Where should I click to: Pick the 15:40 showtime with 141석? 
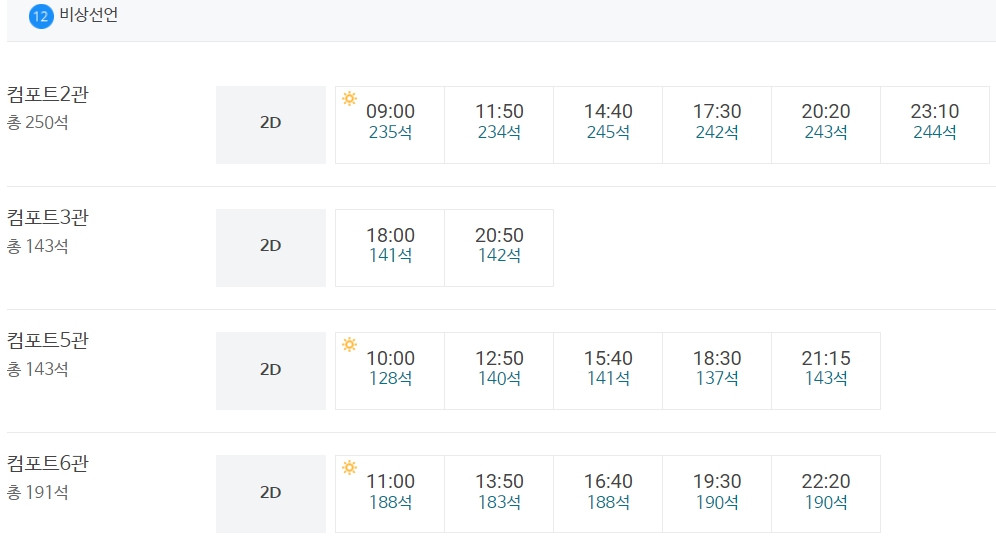(x=608, y=371)
